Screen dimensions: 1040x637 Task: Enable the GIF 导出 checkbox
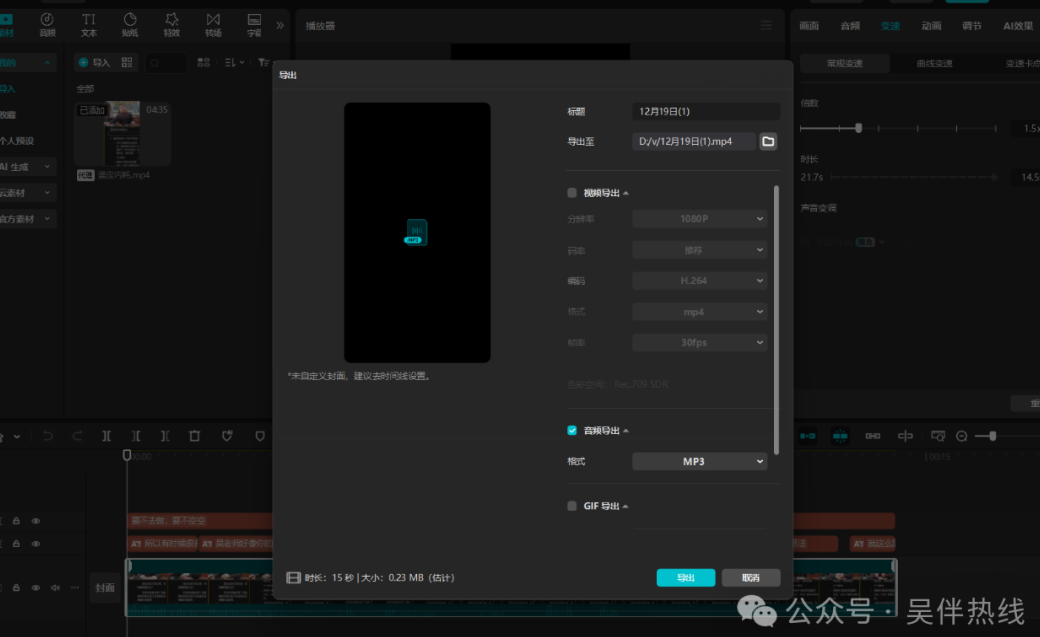(x=572, y=506)
